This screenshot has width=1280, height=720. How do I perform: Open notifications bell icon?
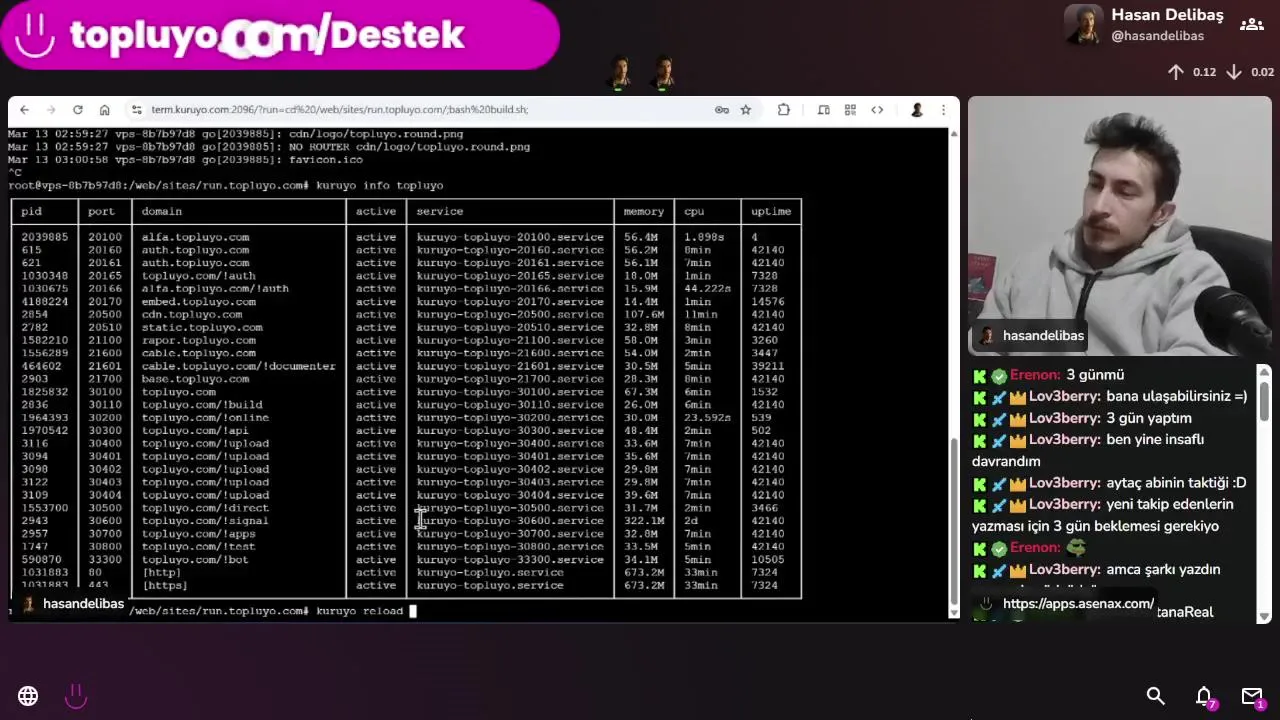[x=1204, y=696]
